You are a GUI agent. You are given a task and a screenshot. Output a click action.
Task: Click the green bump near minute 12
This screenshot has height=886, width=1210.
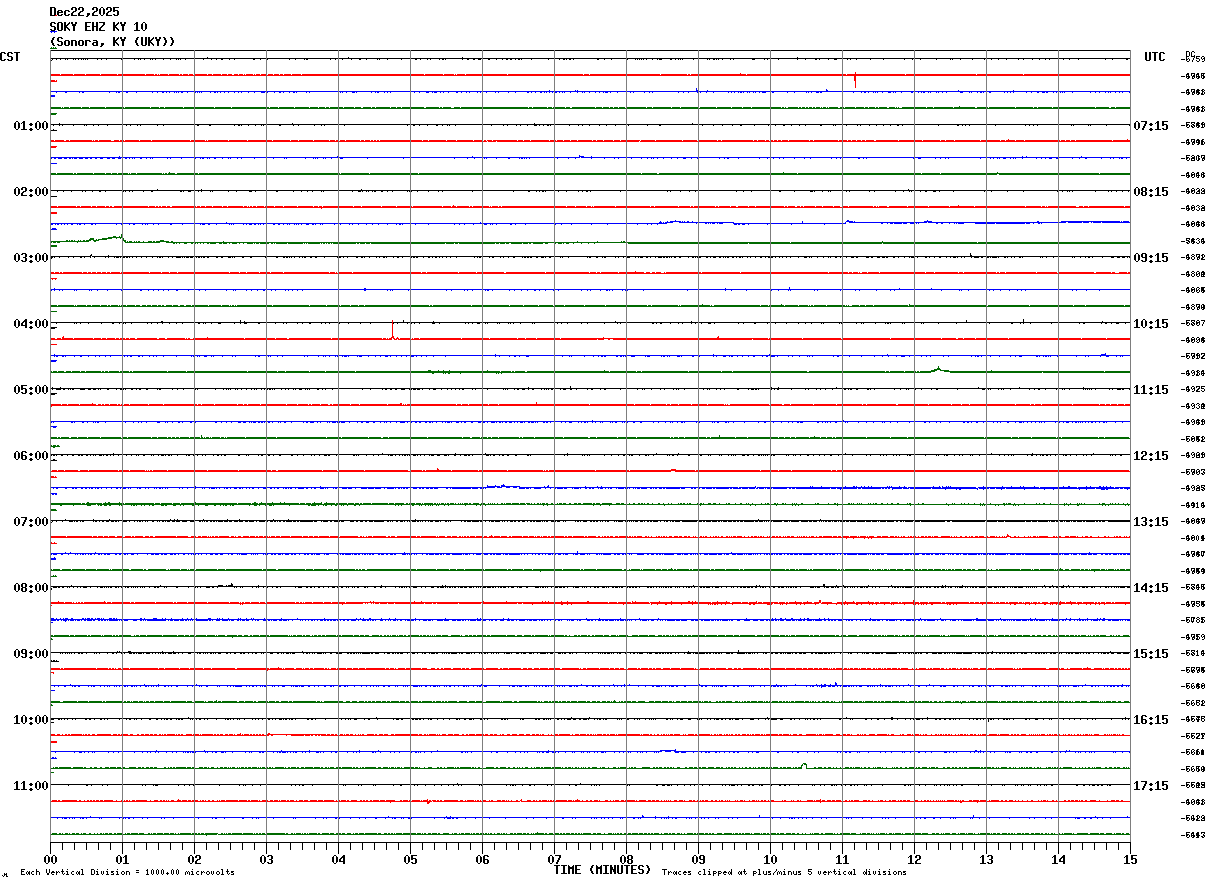point(937,369)
